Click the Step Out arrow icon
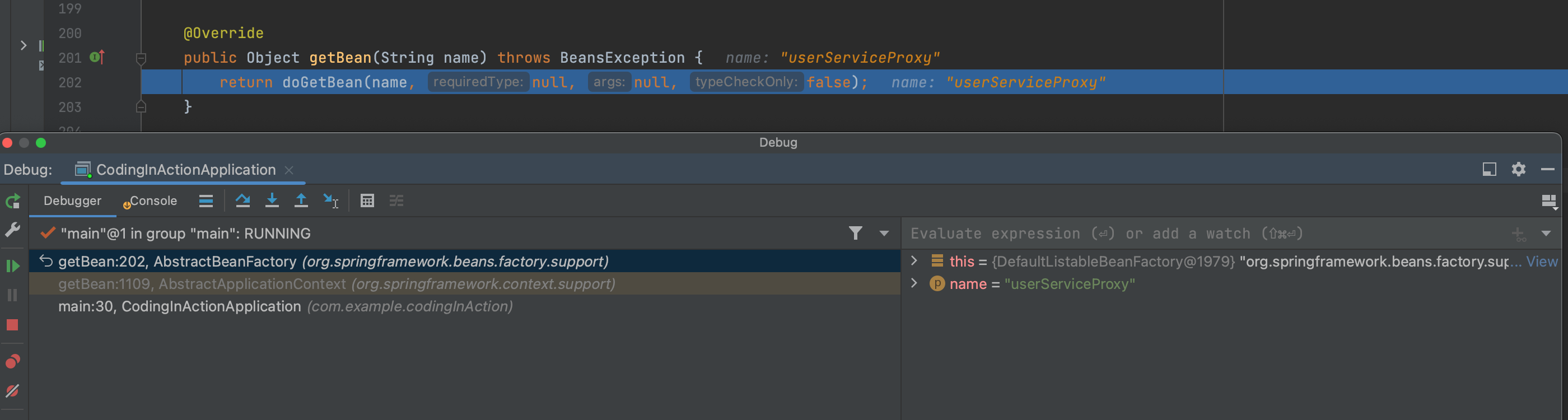 [x=301, y=200]
